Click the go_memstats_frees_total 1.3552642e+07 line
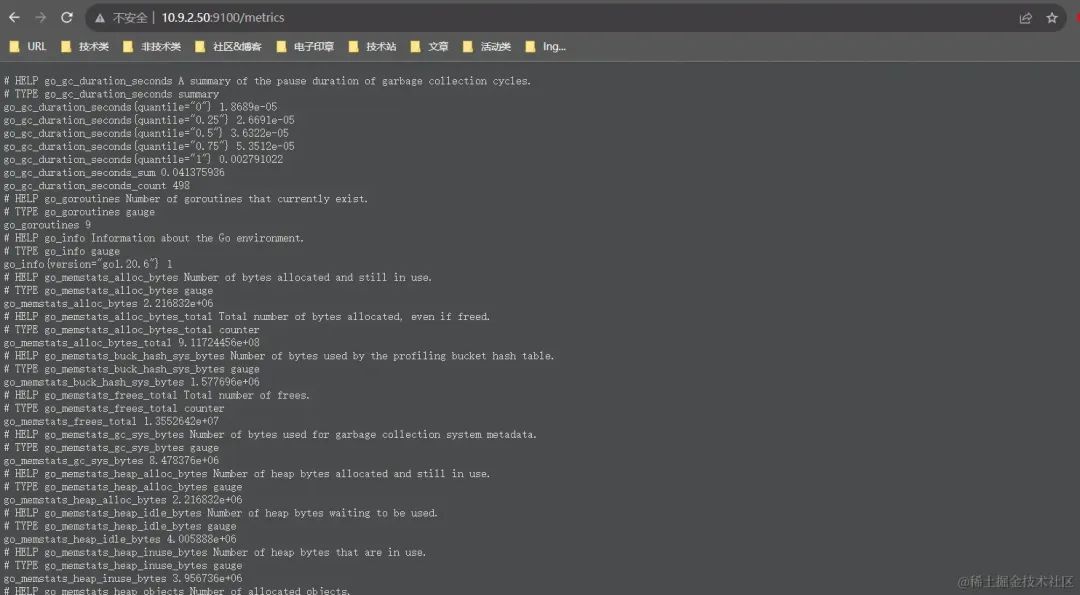 (111, 421)
